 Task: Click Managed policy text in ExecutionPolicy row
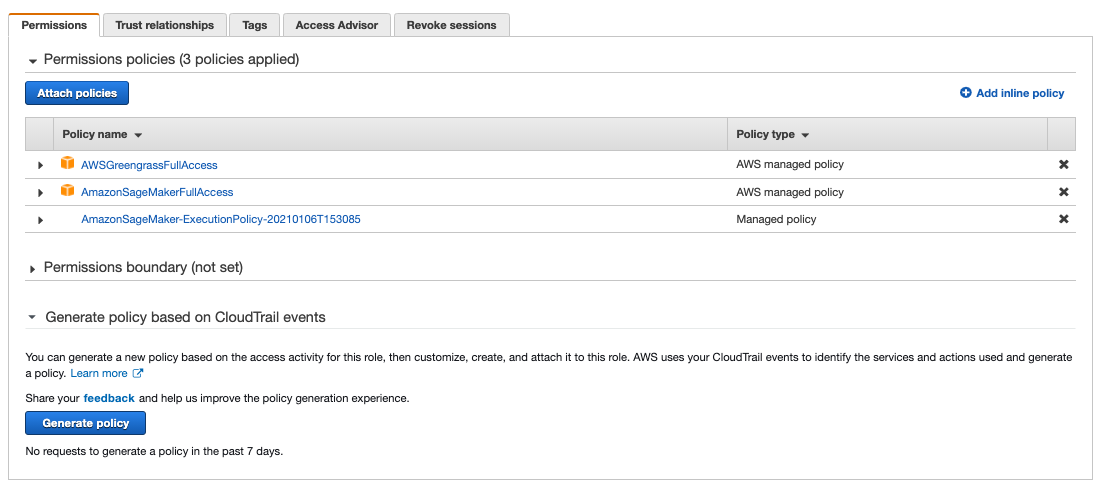tap(776, 219)
